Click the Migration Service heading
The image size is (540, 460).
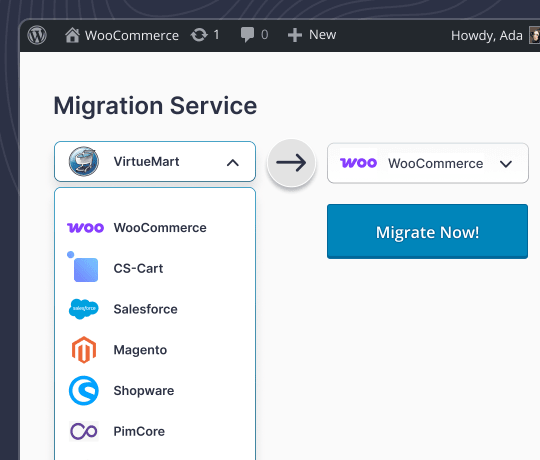[155, 106]
